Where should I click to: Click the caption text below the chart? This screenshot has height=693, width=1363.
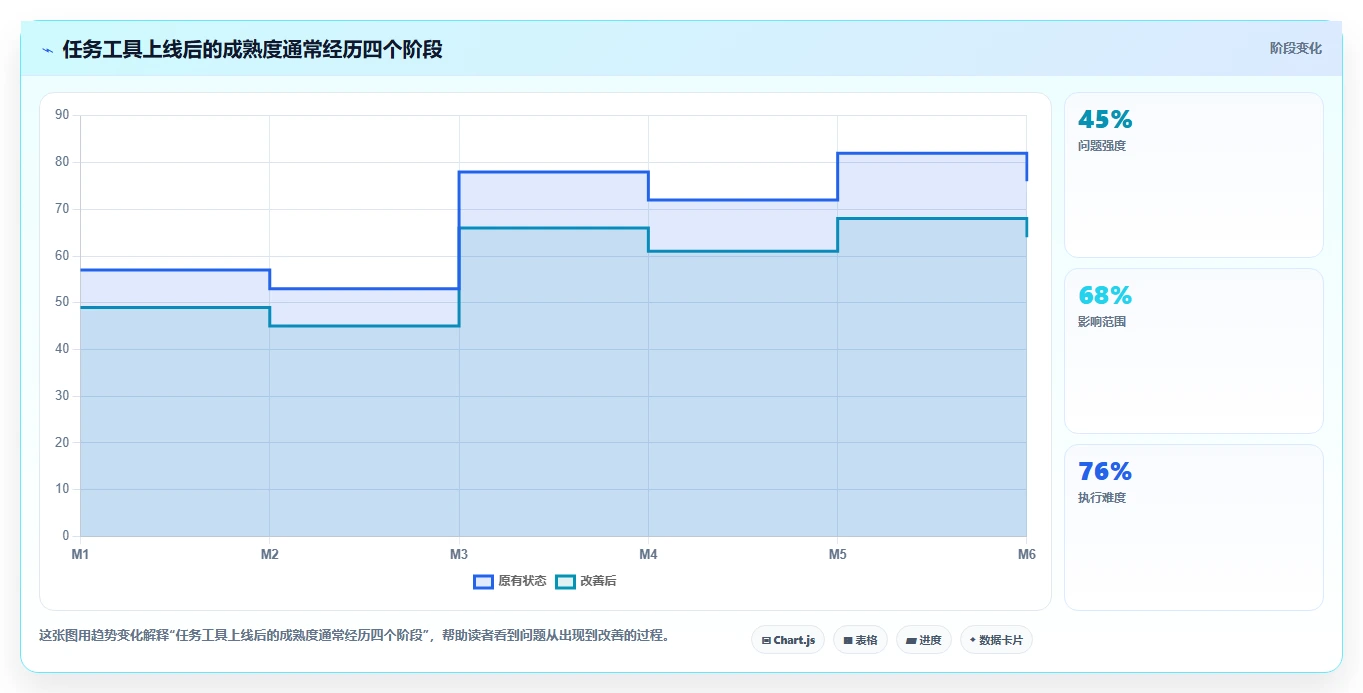pyautogui.click(x=353, y=636)
